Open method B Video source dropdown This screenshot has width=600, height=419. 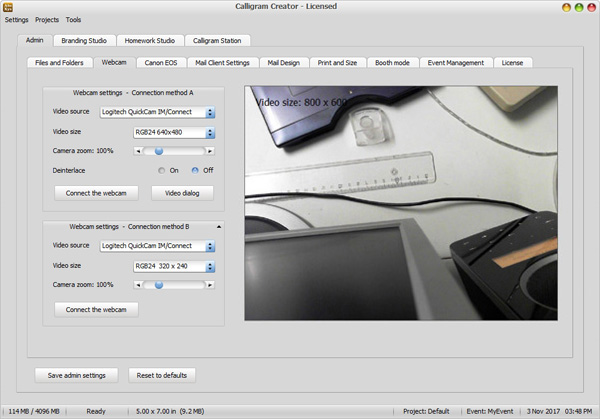click(158, 246)
